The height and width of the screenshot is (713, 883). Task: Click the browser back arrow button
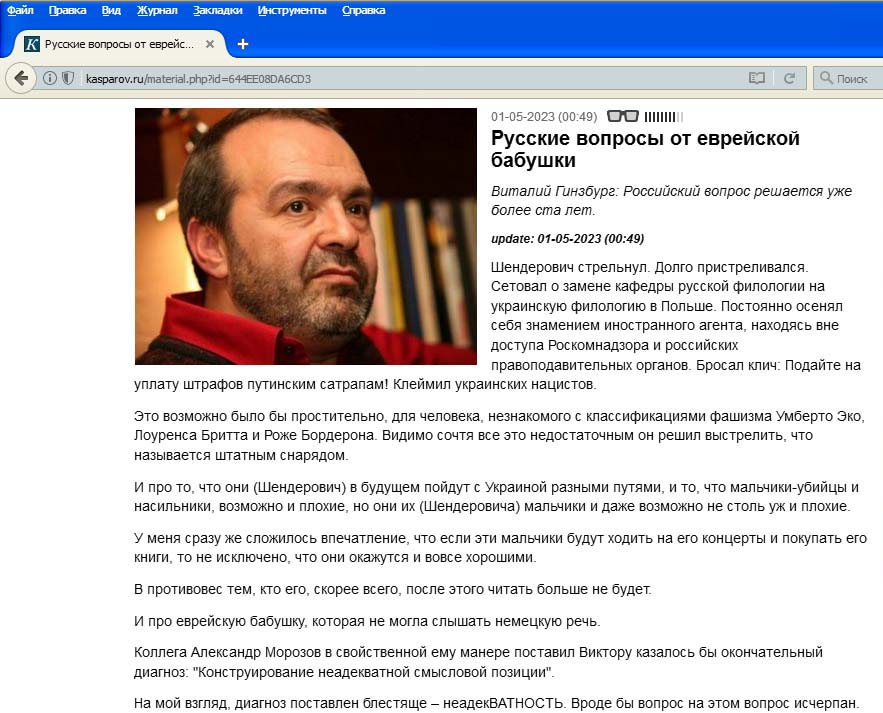[21, 78]
